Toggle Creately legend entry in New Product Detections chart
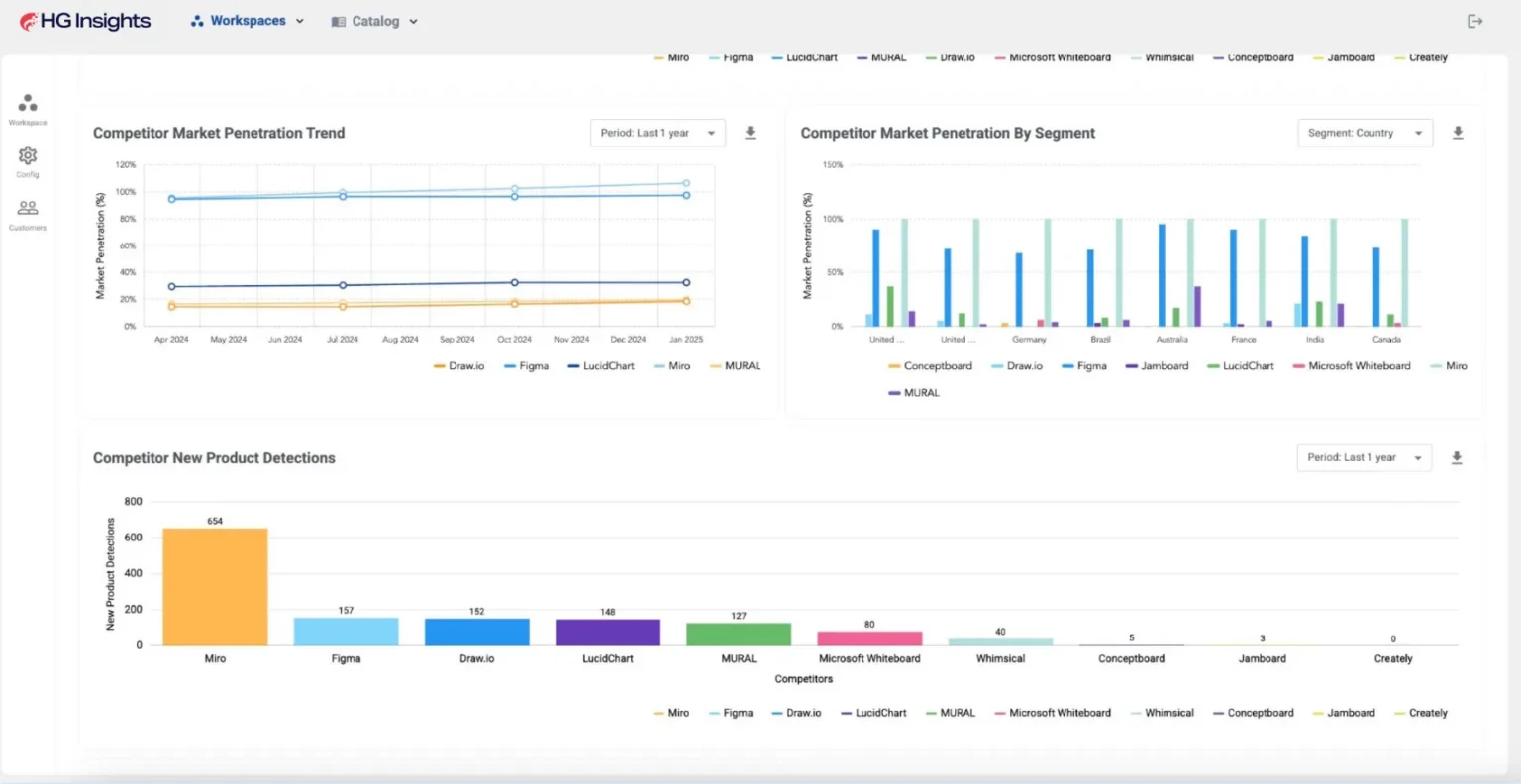 coord(1421,713)
